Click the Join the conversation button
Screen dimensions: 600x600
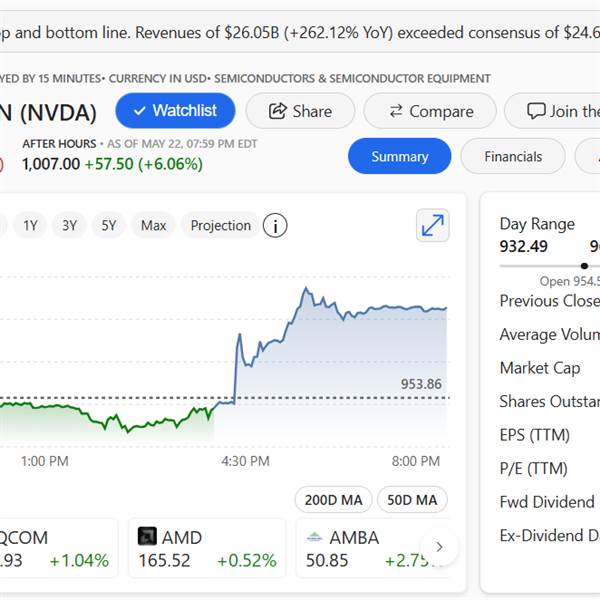(553, 111)
